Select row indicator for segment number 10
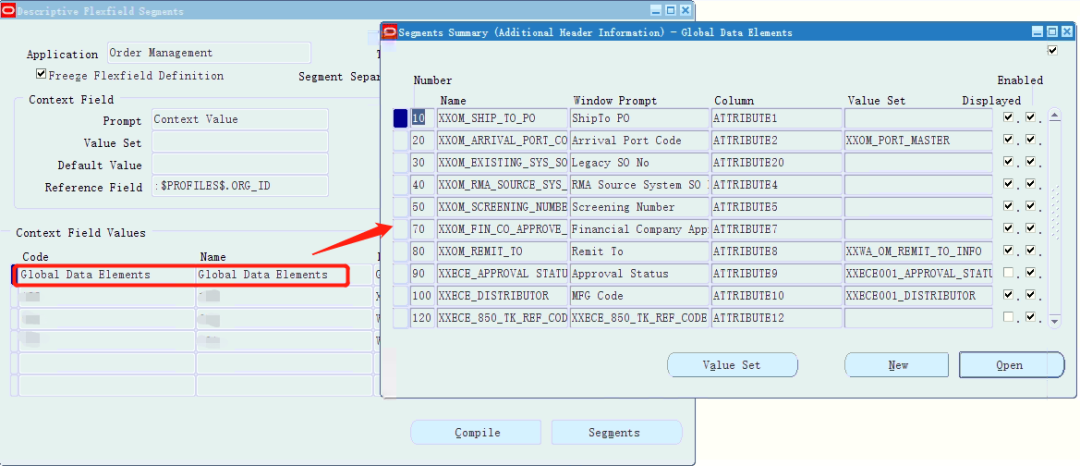This screenshot has width=1080, height=466. [400, 118]
